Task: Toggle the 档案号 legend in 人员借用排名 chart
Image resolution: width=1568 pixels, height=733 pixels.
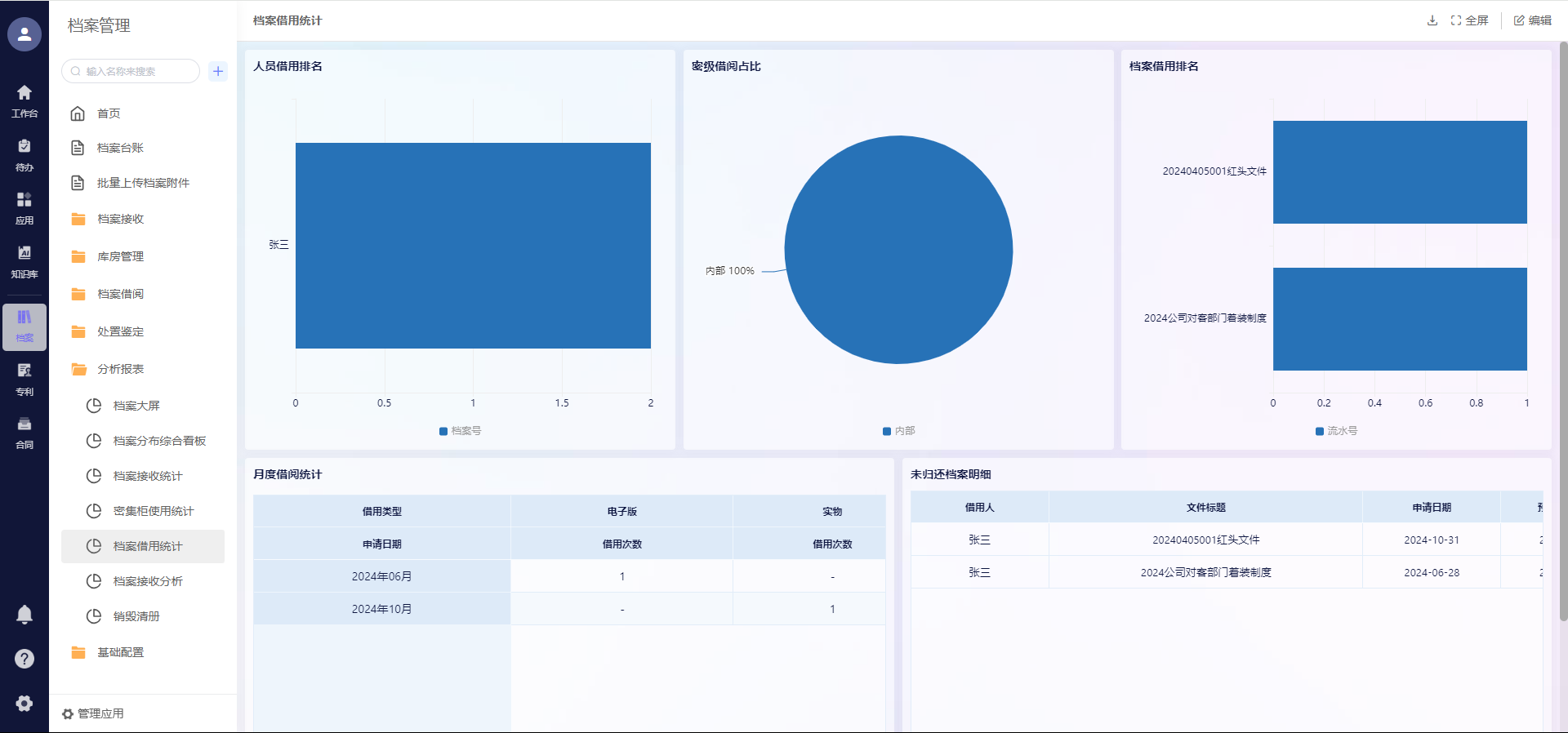Action: pyautogui.click(x=461, y=431)
